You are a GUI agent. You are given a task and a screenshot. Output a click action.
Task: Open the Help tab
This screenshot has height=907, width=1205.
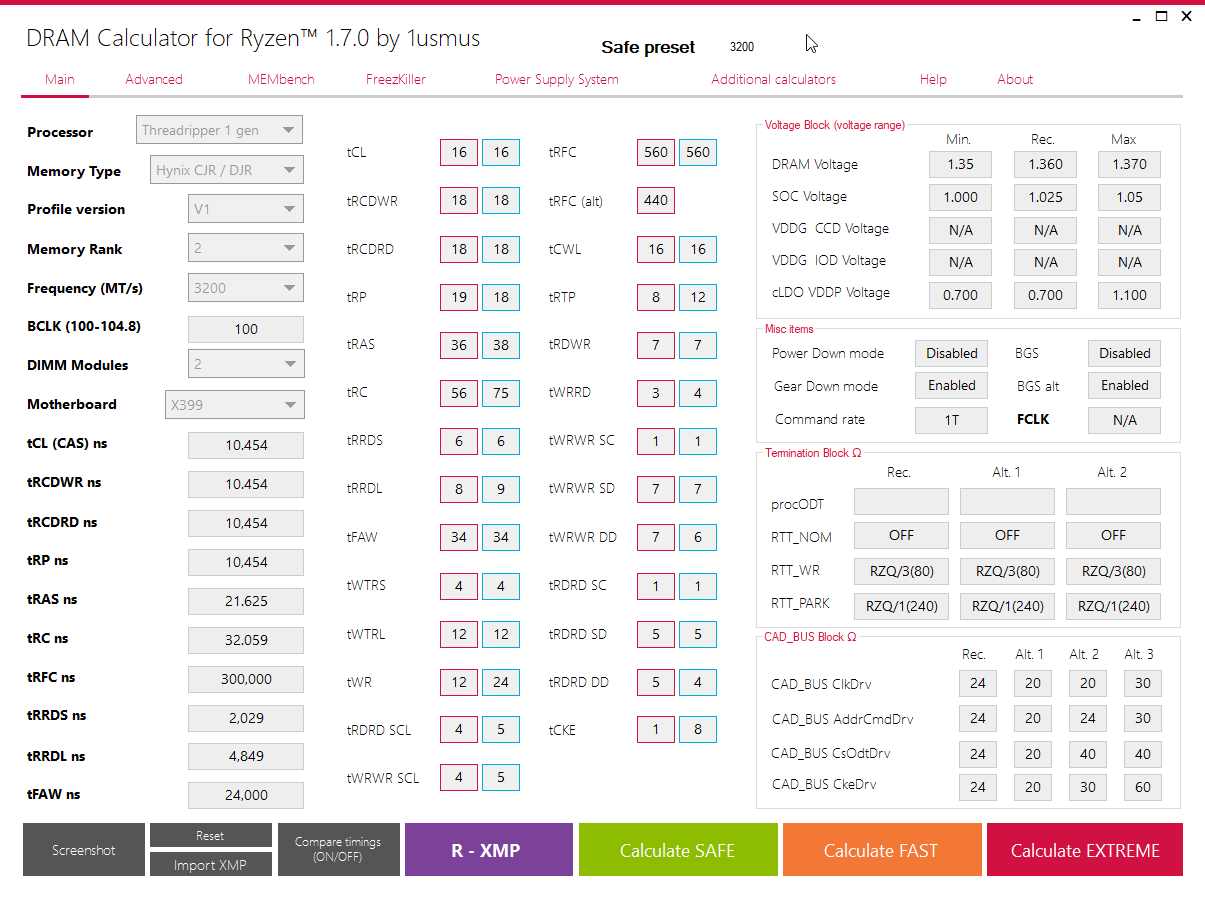(933, 79)
